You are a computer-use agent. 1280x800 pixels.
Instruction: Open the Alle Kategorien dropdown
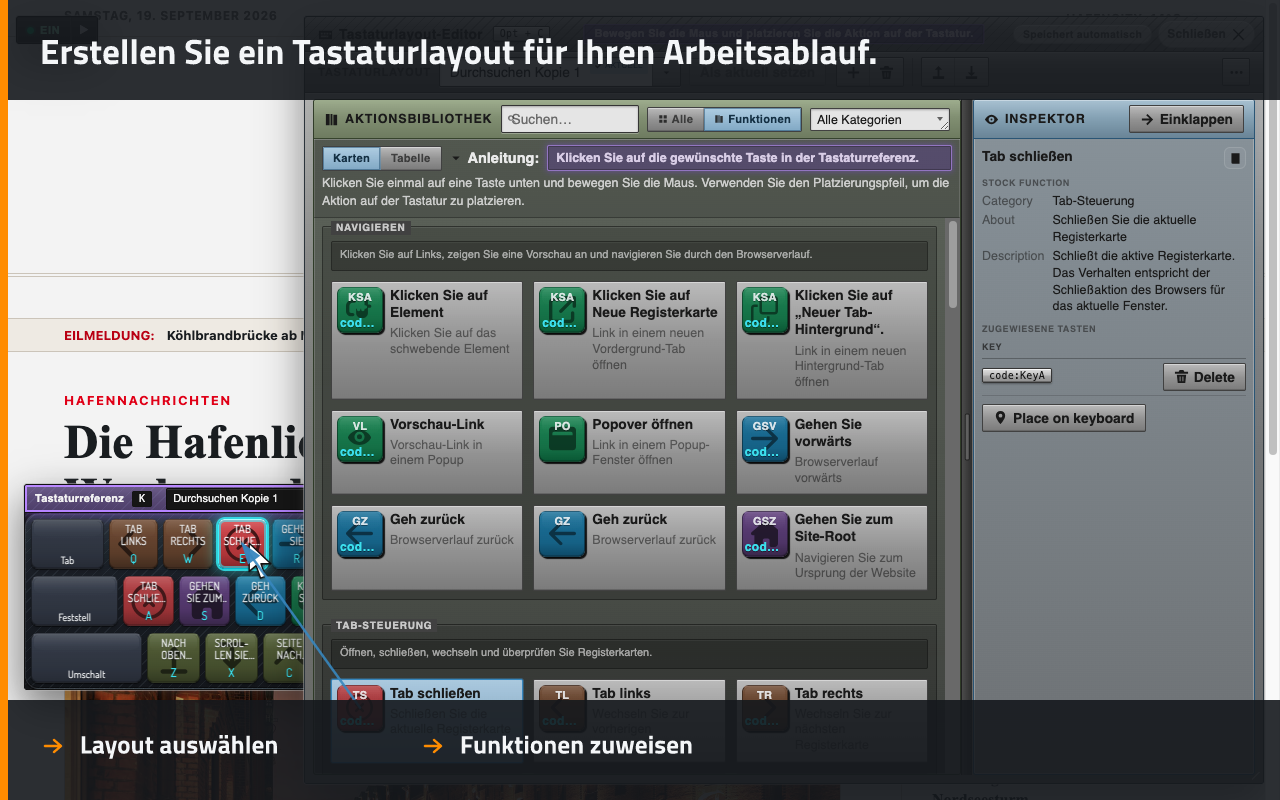point(879,120)
